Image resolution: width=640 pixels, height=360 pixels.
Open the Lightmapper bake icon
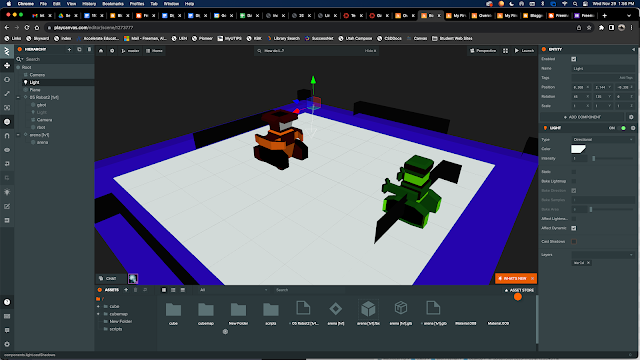click(x=7, y=192)
